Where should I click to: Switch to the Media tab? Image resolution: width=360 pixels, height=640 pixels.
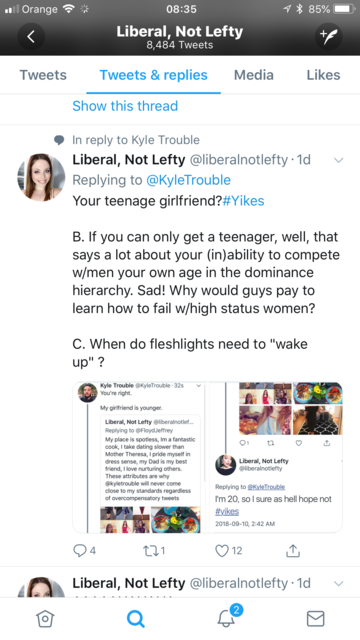(x=253, y=75)
